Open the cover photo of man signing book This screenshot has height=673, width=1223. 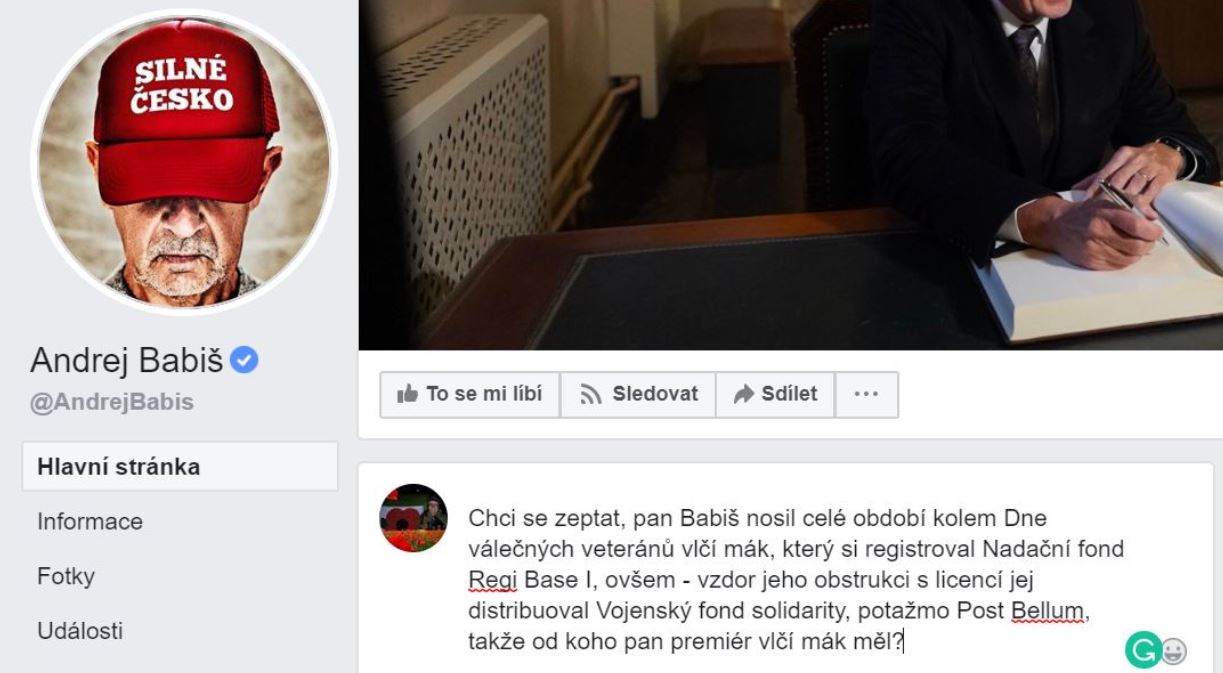tap(790, 175)
